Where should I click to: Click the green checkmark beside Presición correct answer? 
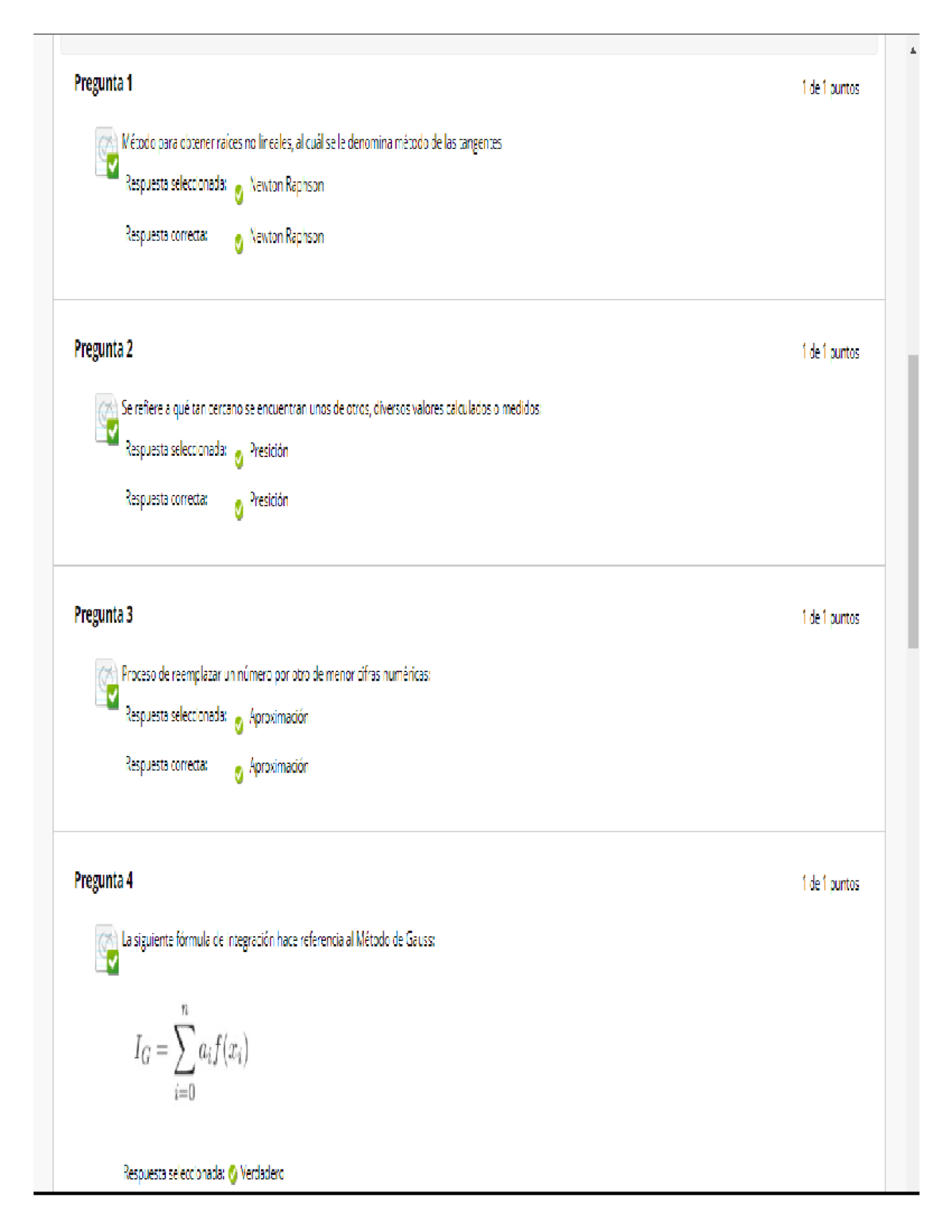pyautogui.click(x=238, y=507)
